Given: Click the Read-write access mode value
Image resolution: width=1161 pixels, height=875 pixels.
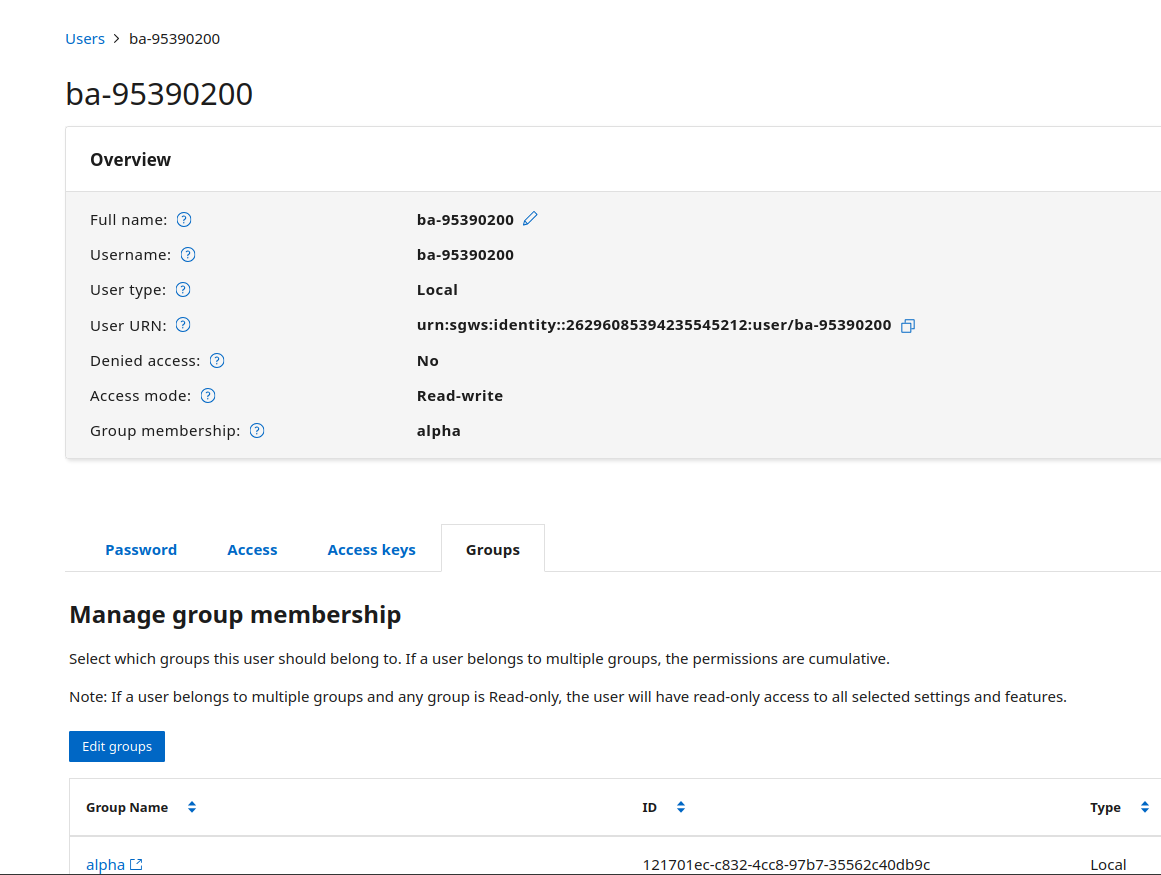Looking at the screenshot, I should point(460,396).
